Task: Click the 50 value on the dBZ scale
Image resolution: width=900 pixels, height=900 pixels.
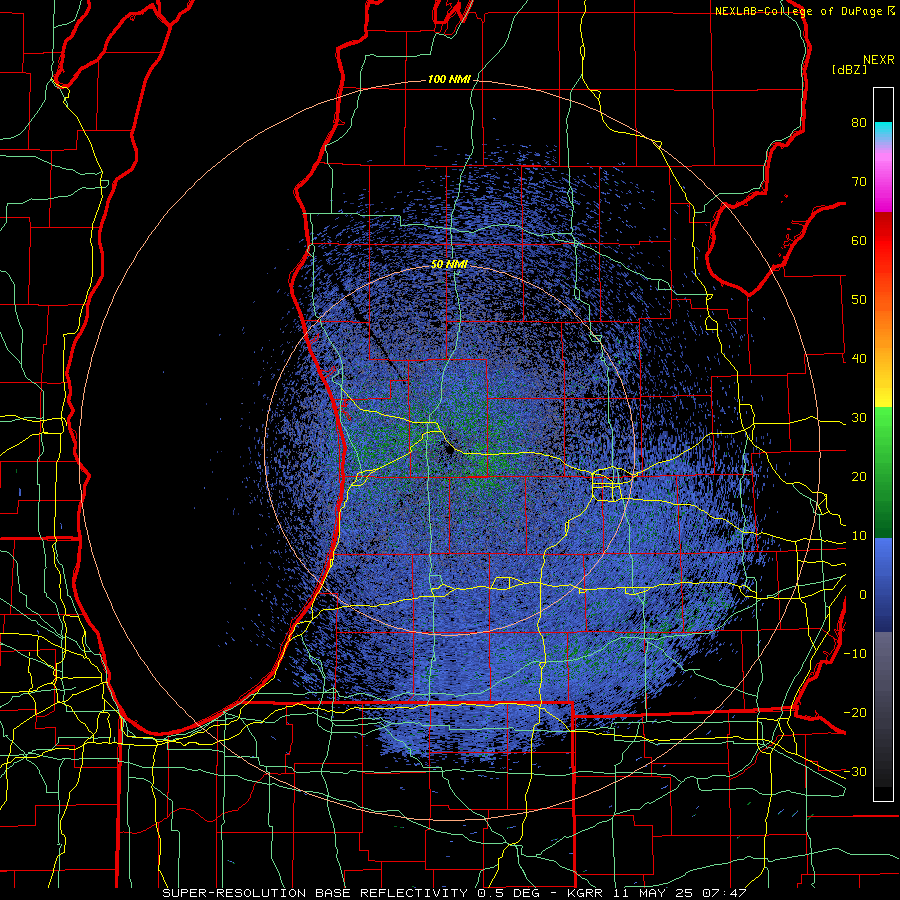Action: 859,300
